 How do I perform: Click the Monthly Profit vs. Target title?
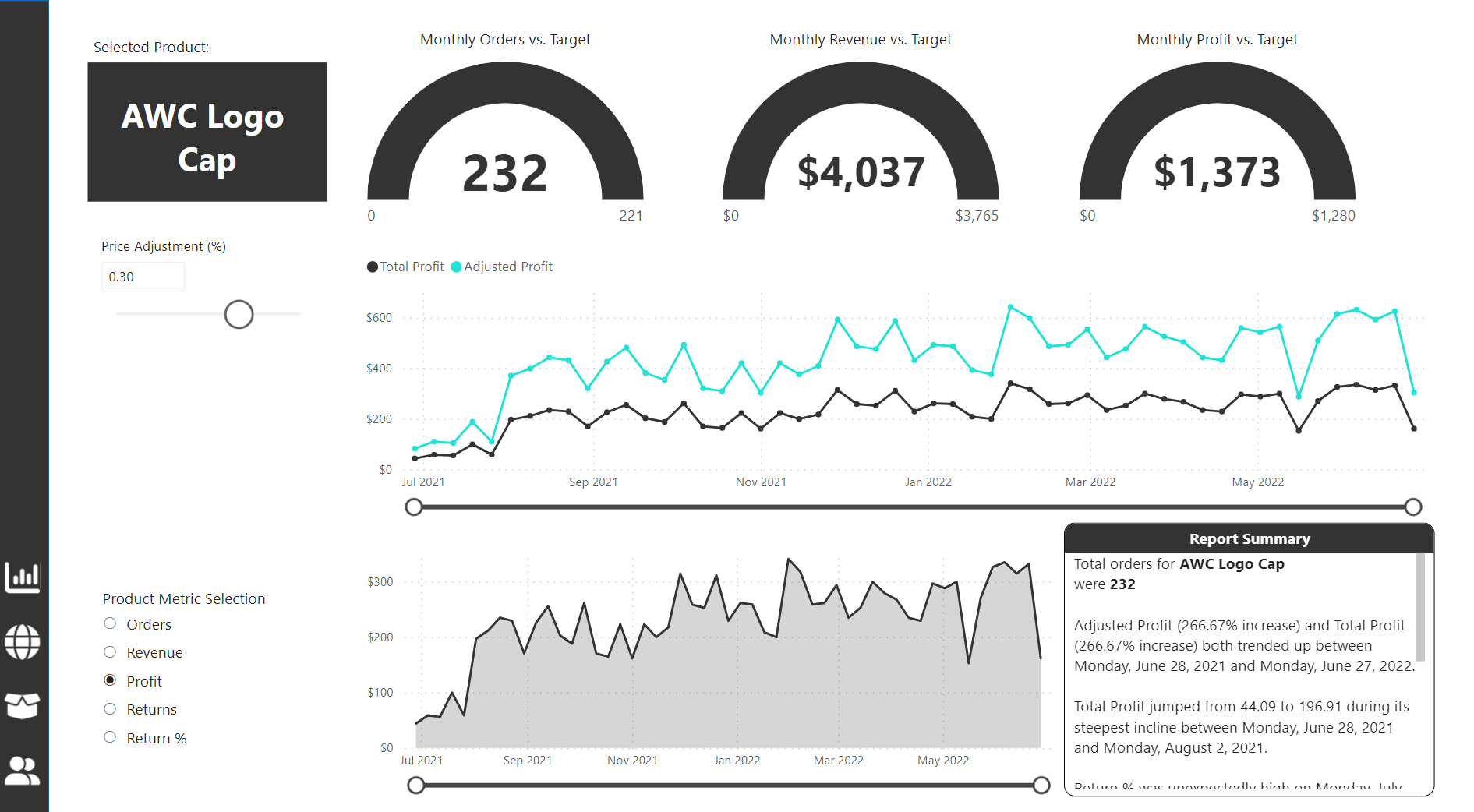point(1217,39)
